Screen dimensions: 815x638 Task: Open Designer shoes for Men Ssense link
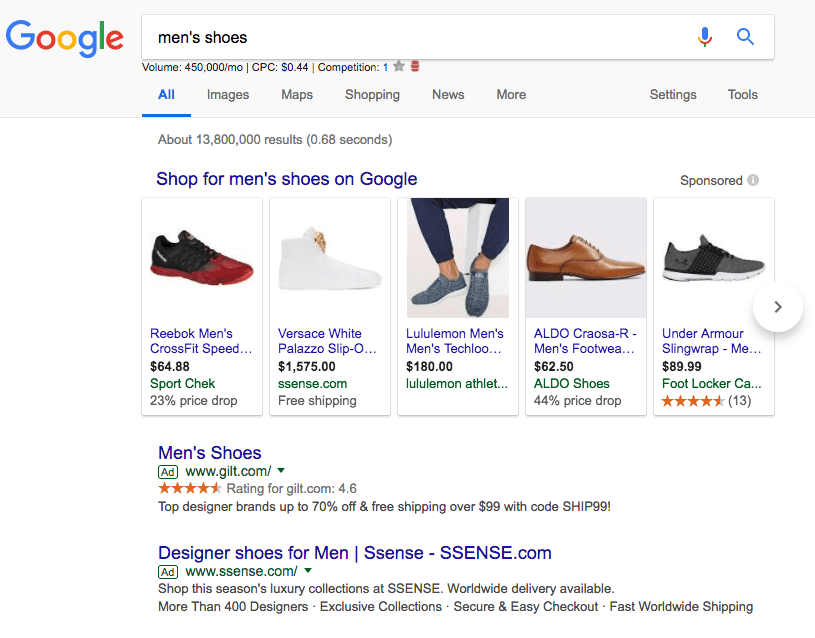click(354, 553)
